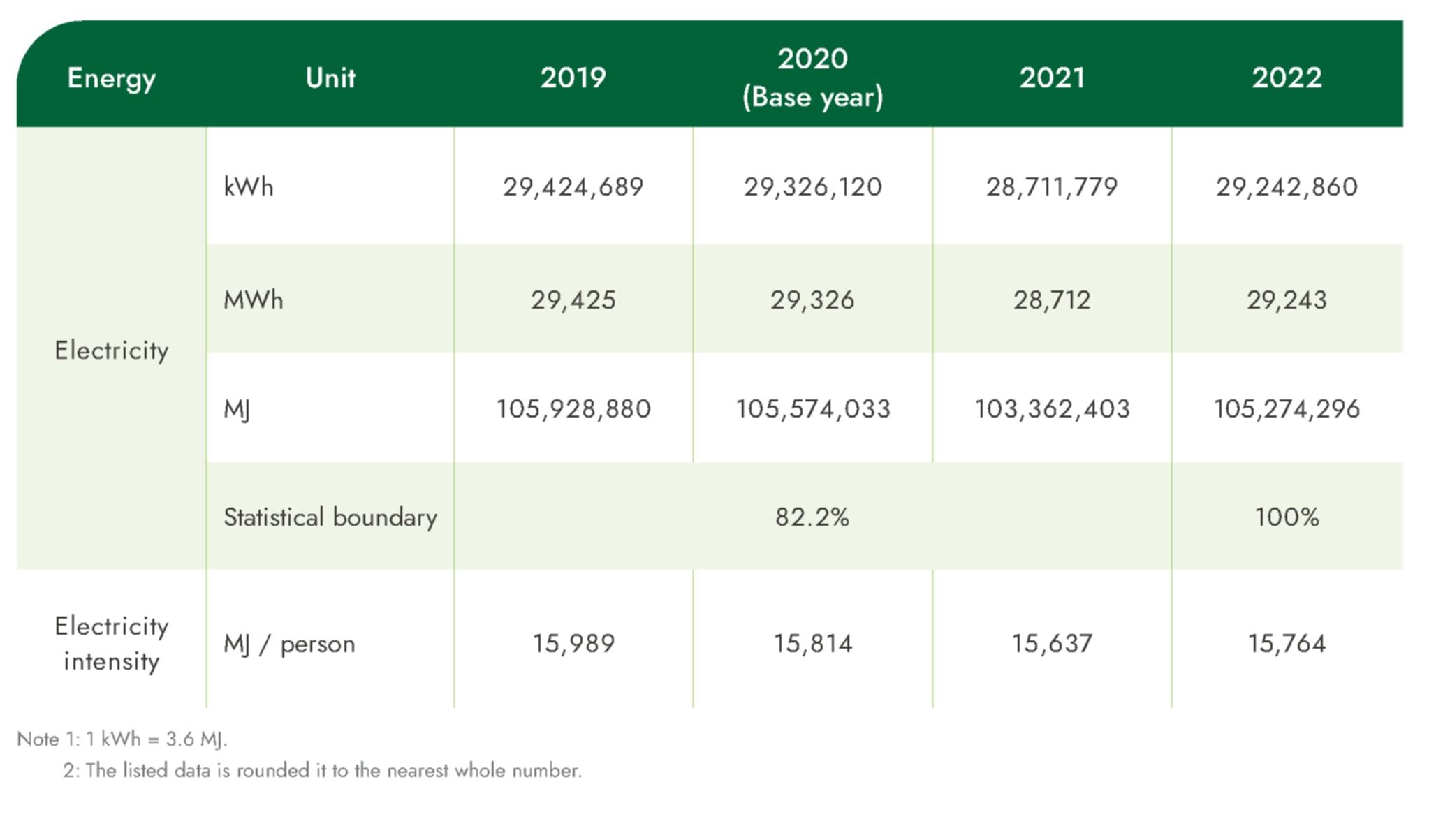Select intensity value 15,814
Image resolution: width=1436 pixels, height=840 pixels.
[x=812, y=644]
